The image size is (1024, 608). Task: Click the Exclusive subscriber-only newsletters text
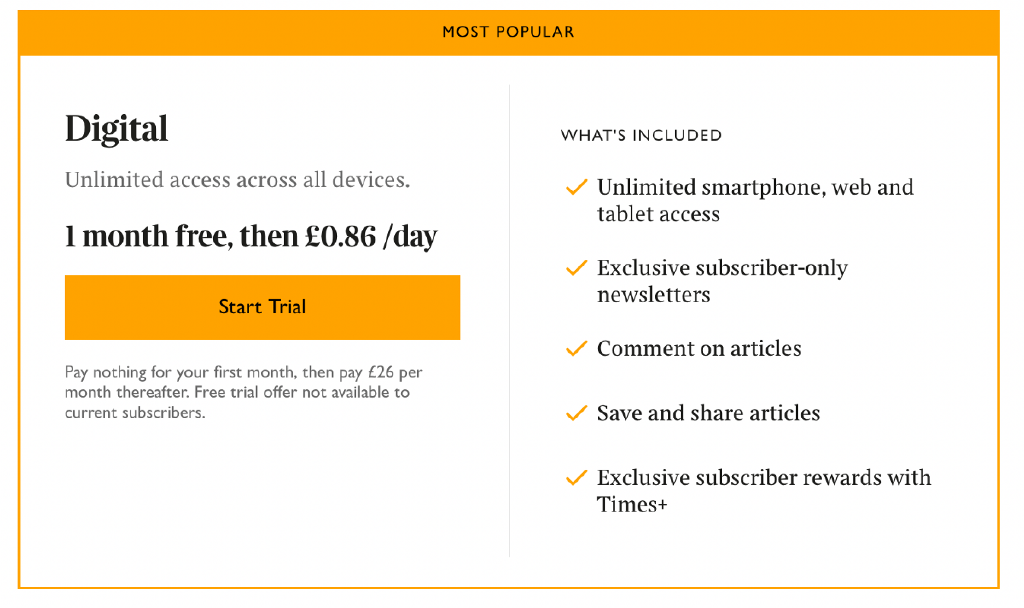click(x=722, y=281)
